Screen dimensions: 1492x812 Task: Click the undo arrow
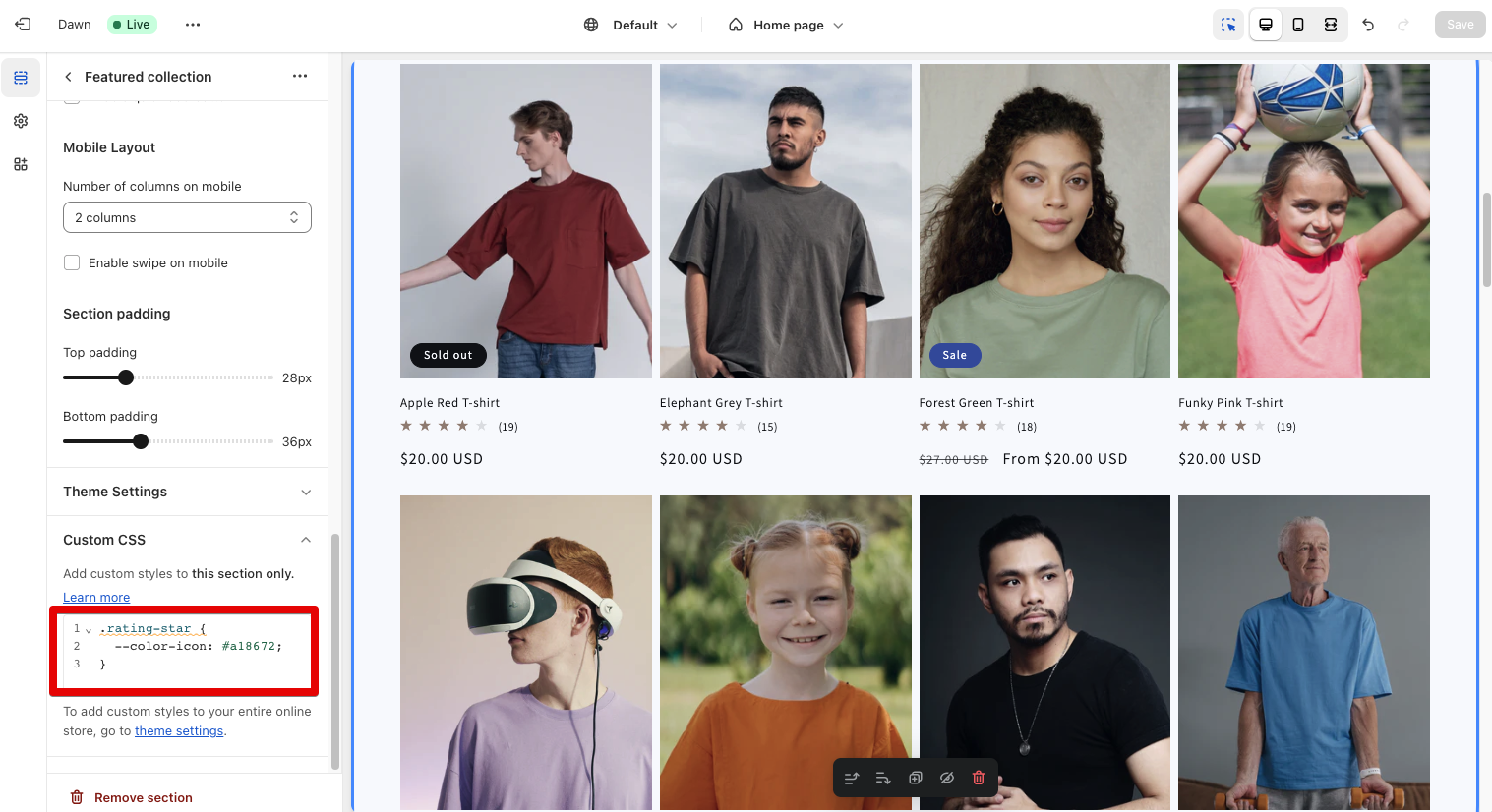(1368, 25)
